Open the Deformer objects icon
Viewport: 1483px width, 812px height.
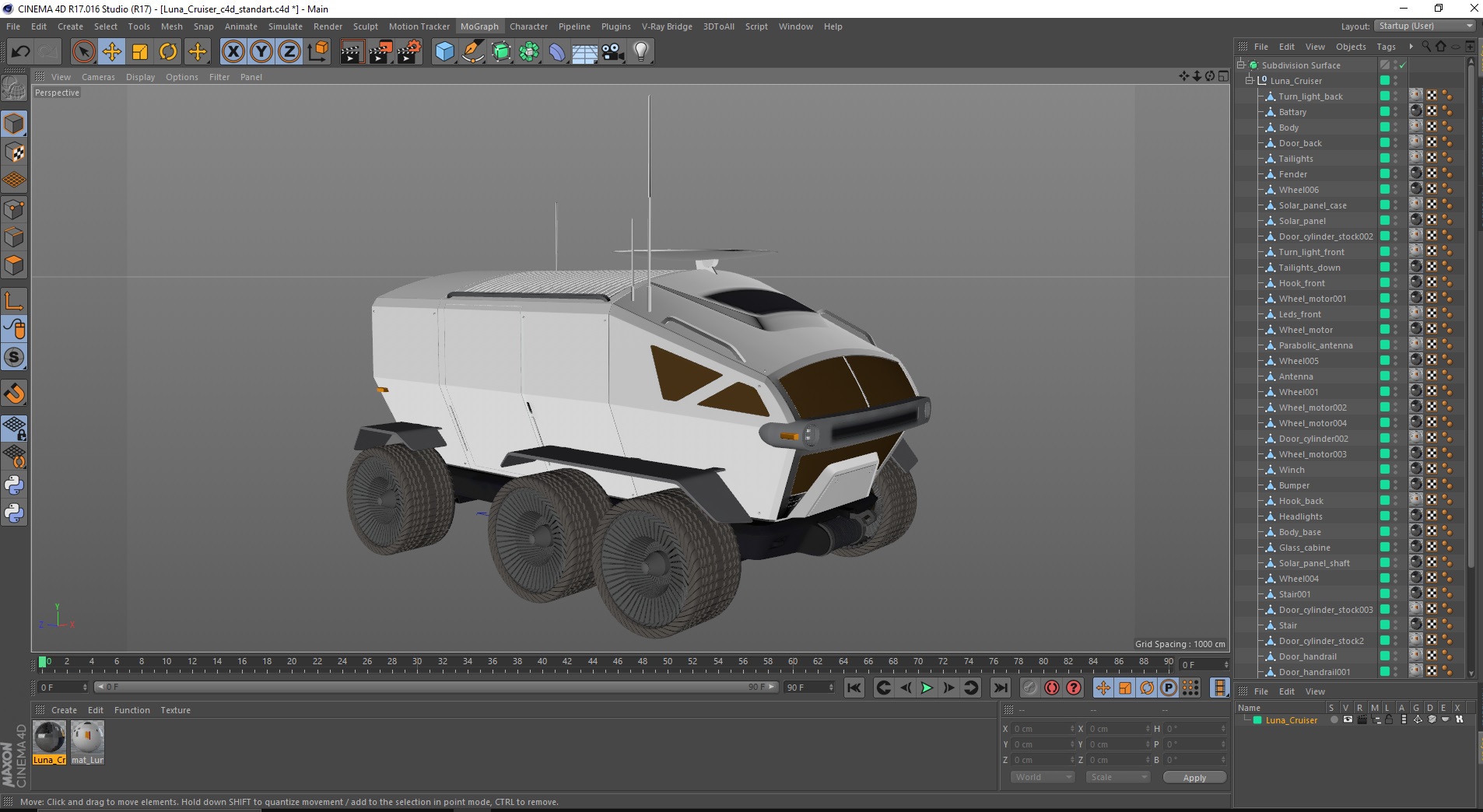click(557, 52)
